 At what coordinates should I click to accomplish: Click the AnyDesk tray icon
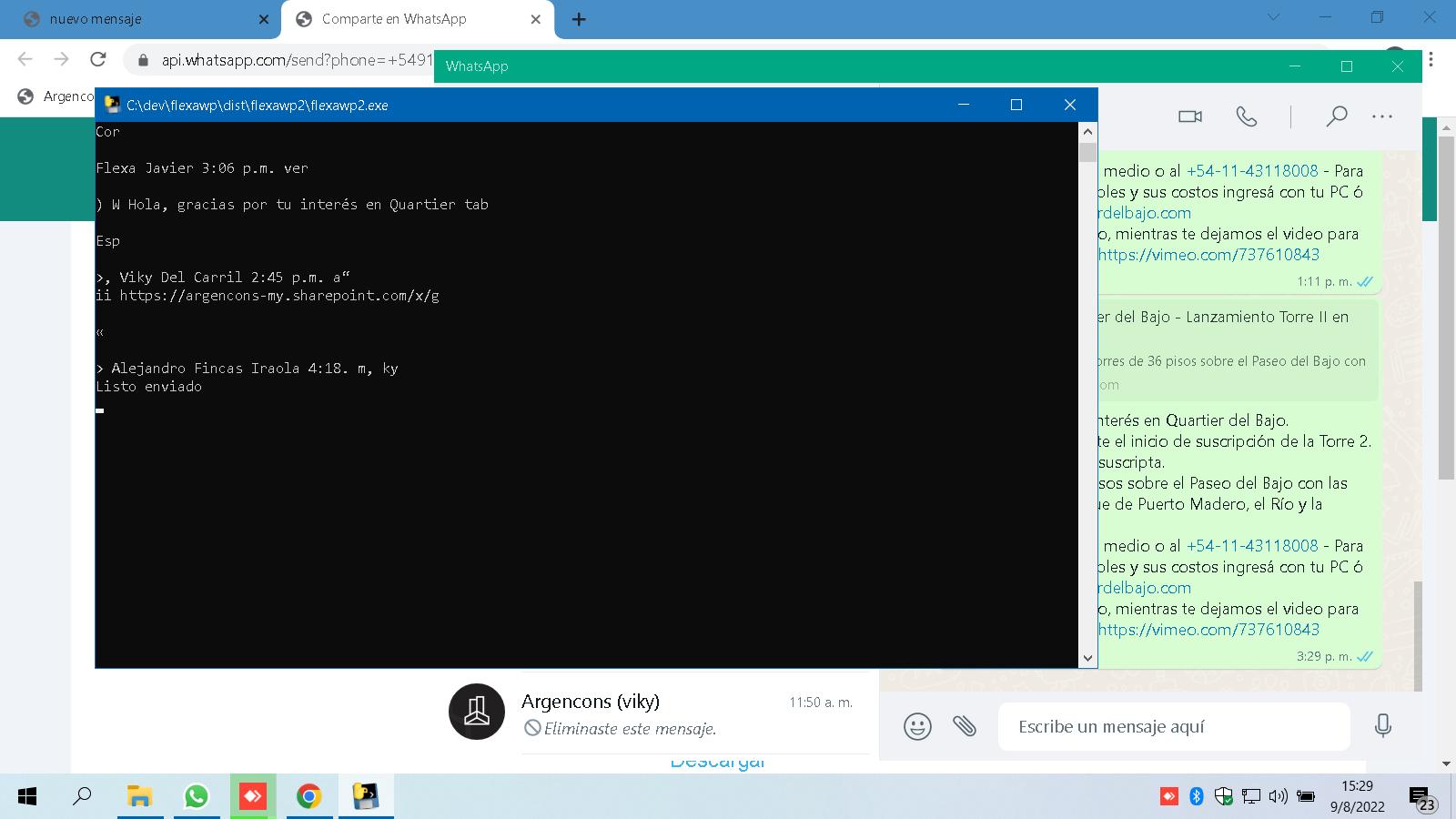[x=1169, y=796]
